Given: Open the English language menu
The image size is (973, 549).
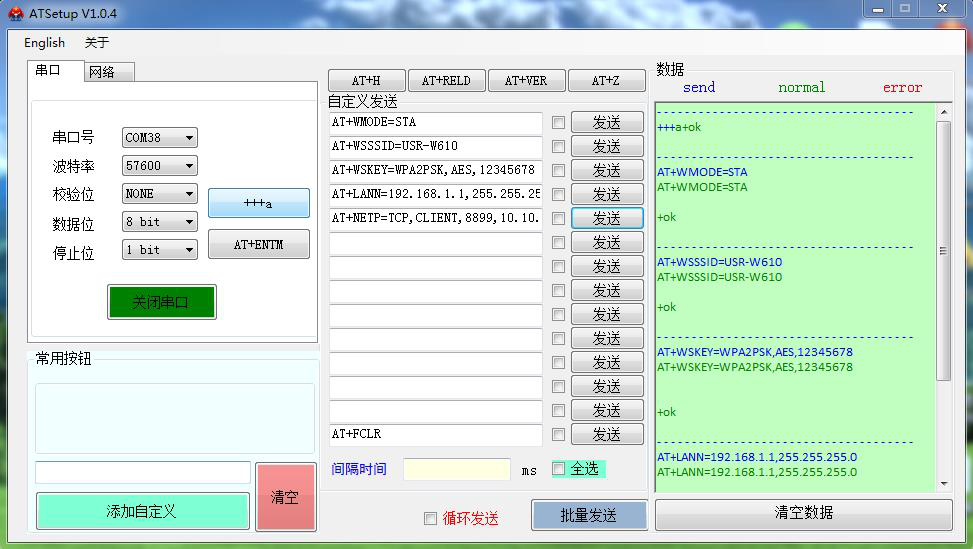Looking at the screenshot, I should 44,43.
